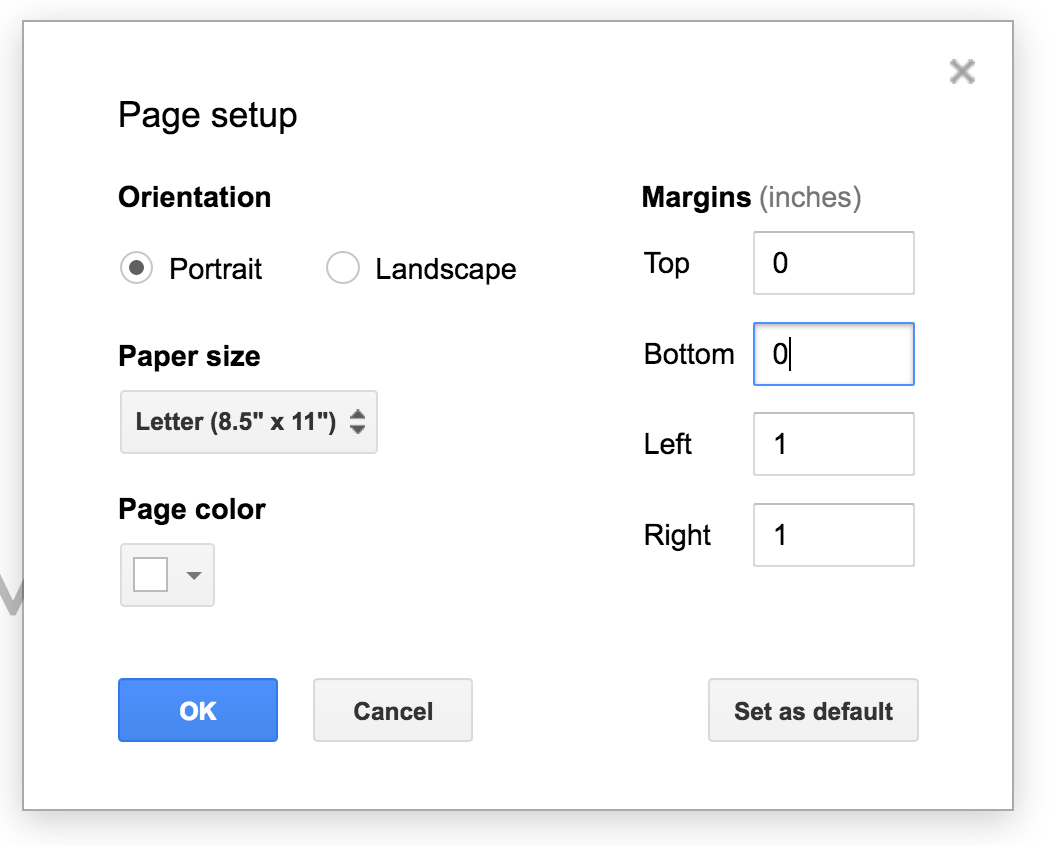
Task: Click the Right margin input field
Action: [833, 535]
